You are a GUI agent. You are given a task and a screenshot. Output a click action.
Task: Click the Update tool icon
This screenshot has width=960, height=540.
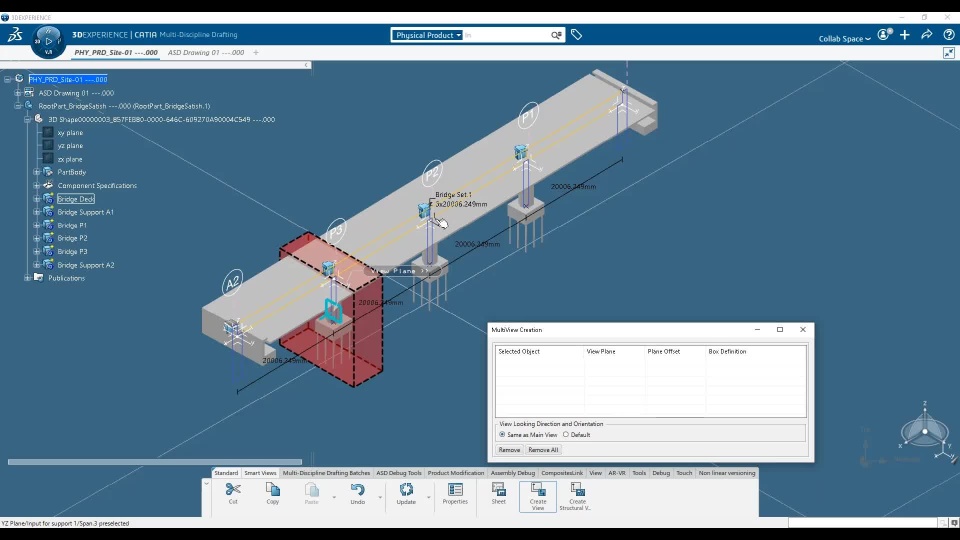click(x=406, y=489)
